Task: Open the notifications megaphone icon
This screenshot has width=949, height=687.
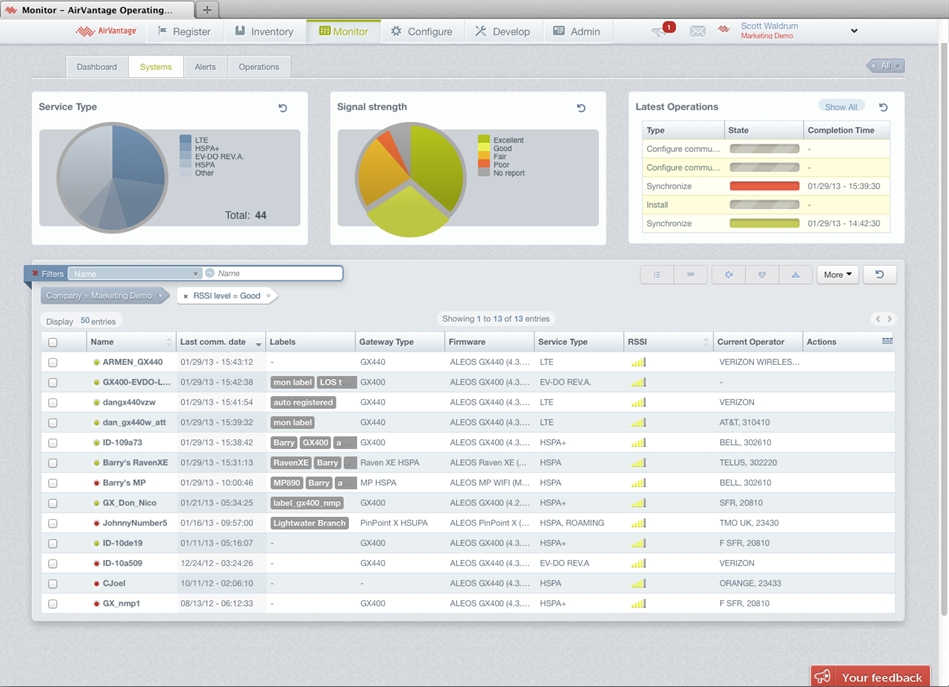Action: (x=659, y=31)
